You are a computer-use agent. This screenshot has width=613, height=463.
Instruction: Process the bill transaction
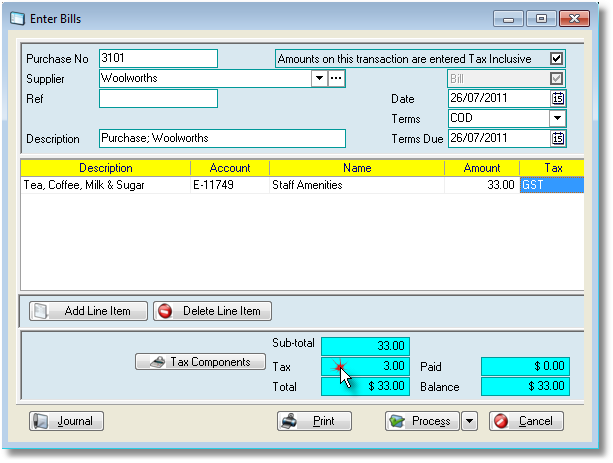421,421
